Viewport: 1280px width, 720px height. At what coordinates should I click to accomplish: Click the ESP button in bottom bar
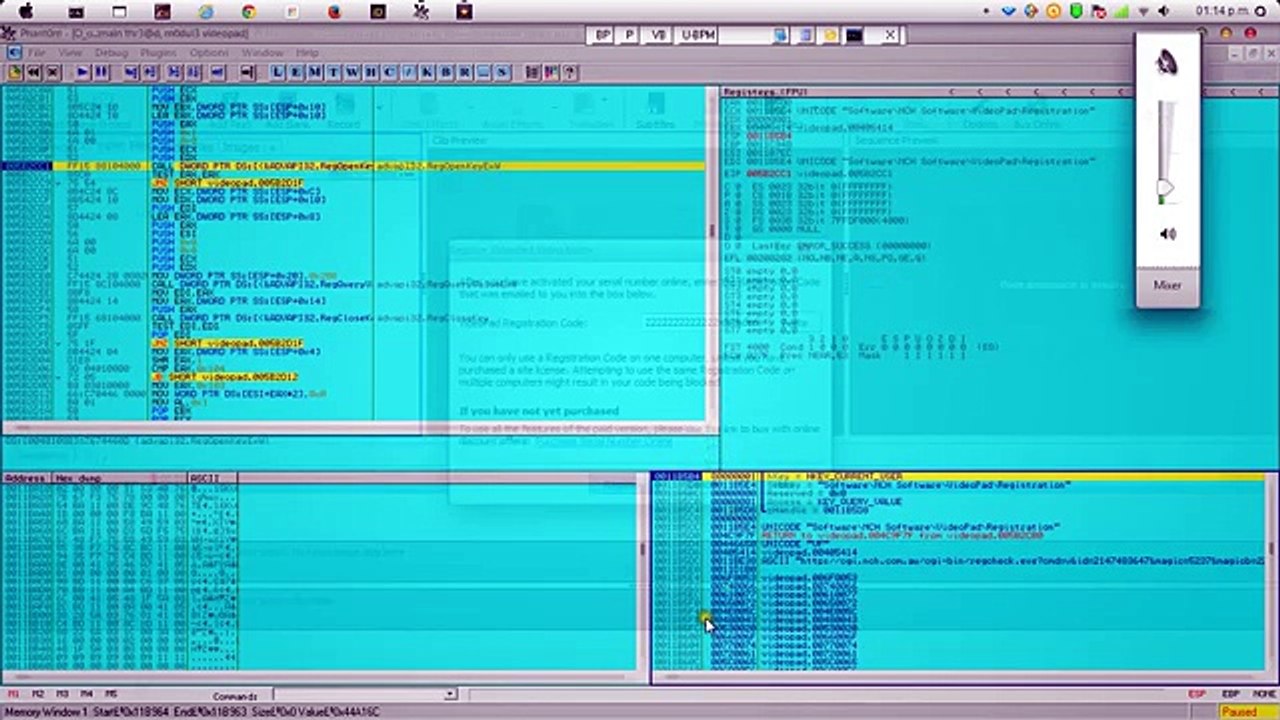[x=1196, y=694]
